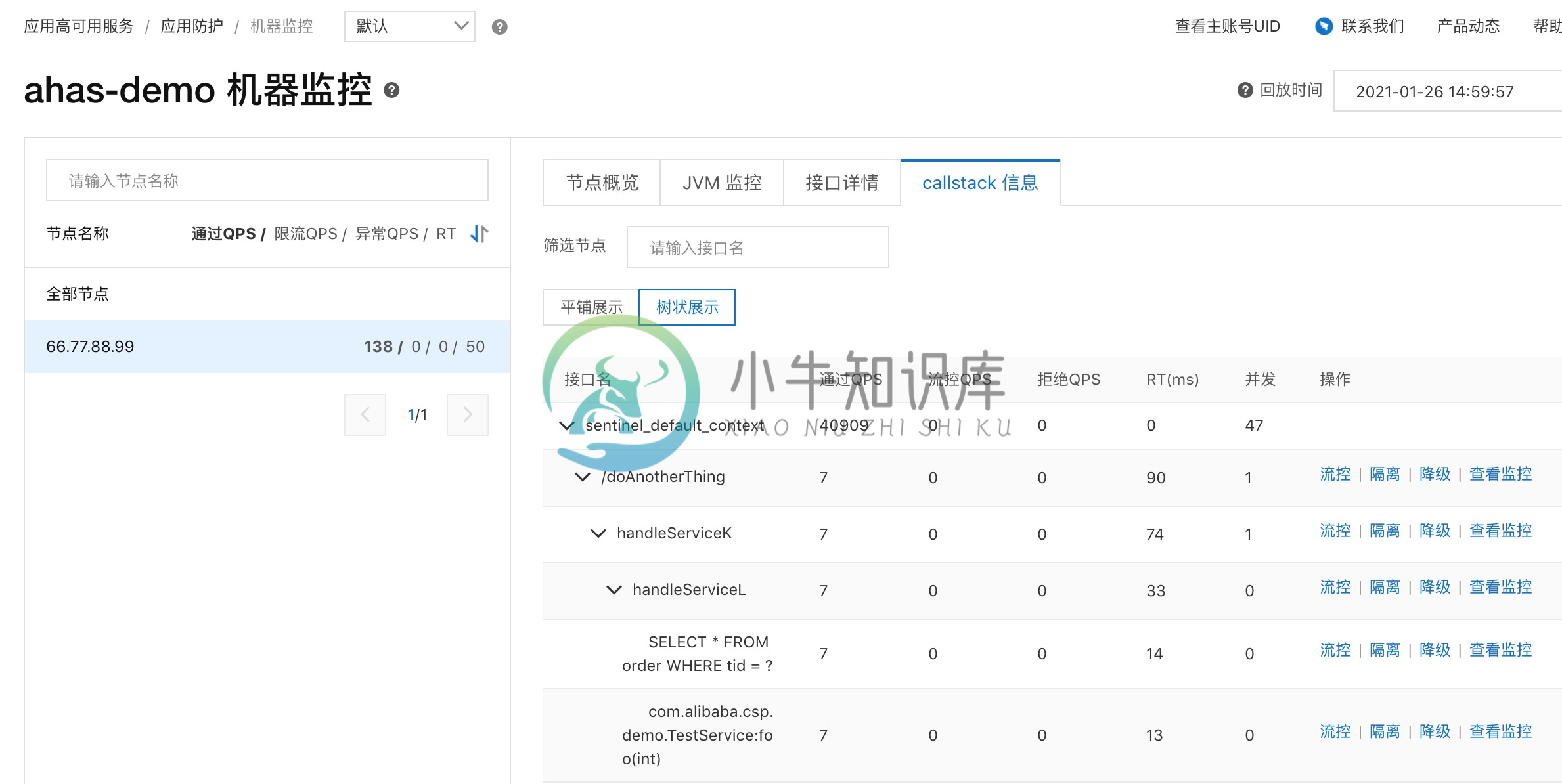The height and width of the screenshot is (784, 1562).
Task: Click the page indicator 1/1
Action: [417, 415]
